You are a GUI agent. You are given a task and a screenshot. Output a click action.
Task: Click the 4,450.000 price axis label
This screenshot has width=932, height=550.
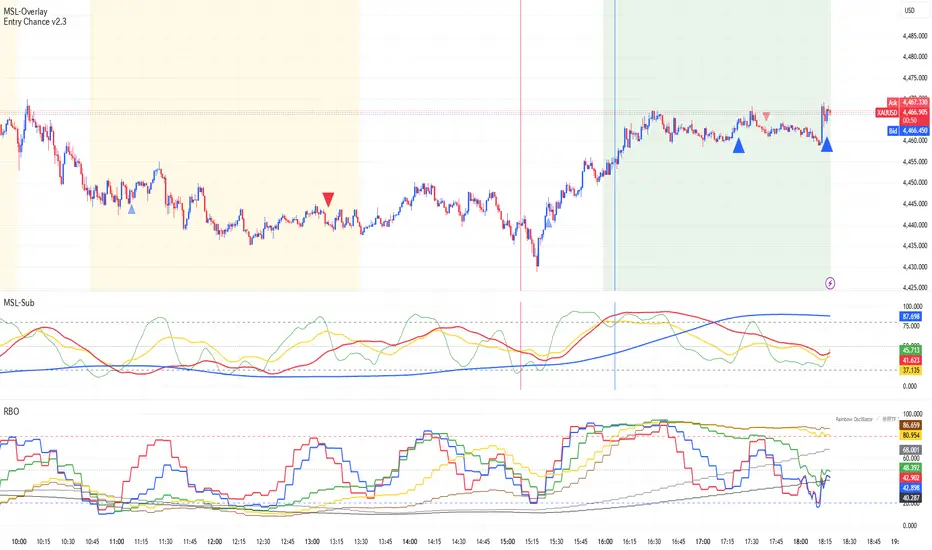point(914,183)
